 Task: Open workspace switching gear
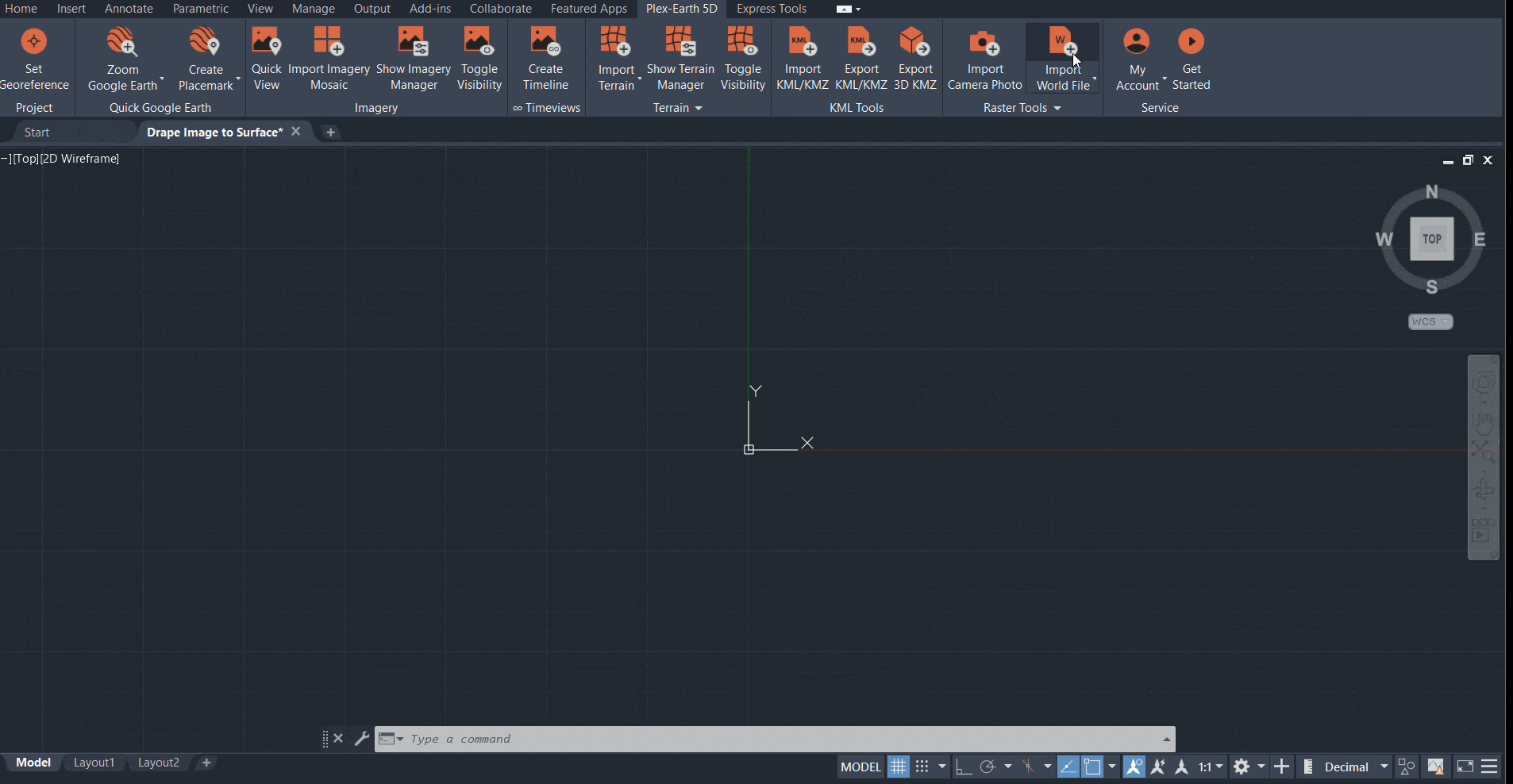tap(1242, 767)
